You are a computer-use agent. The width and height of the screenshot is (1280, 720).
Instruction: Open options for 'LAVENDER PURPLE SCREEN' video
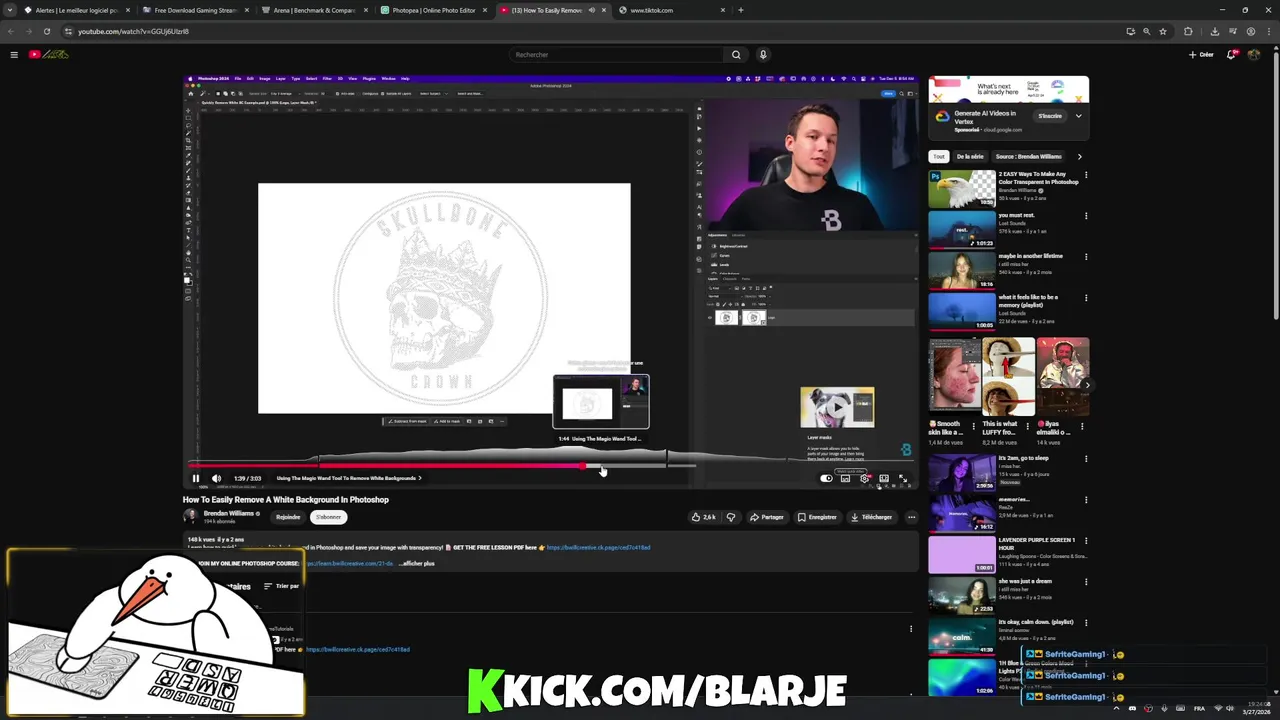tap(1086, 541)
